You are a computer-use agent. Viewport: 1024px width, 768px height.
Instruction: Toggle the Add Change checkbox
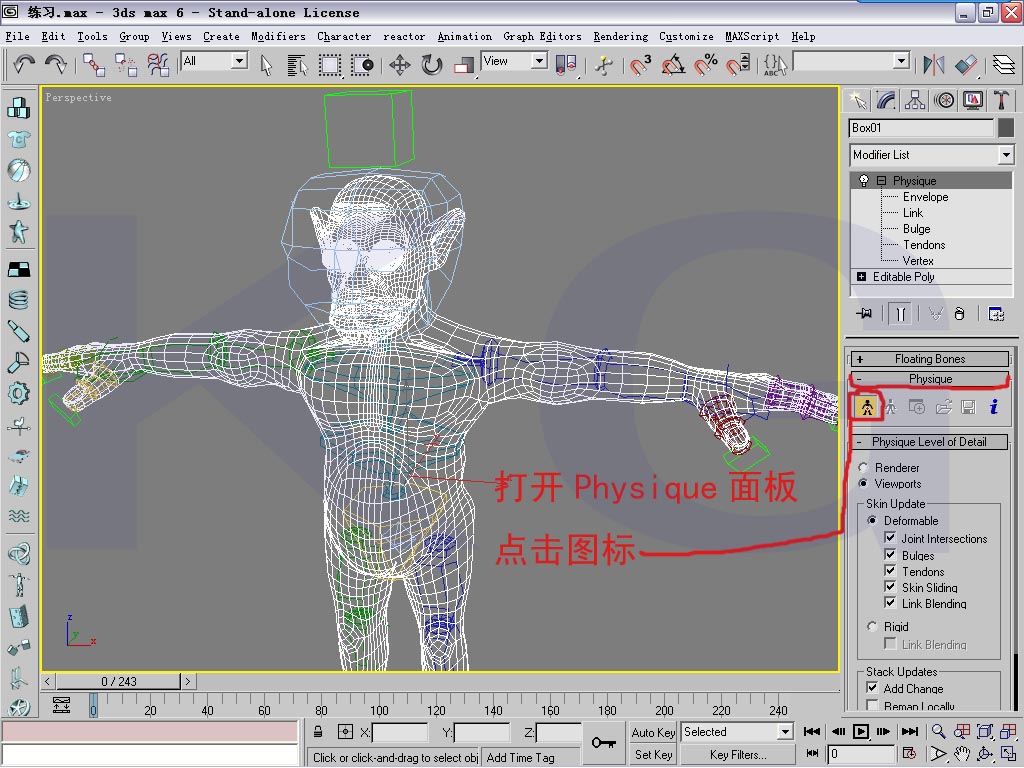coord(872,687)
